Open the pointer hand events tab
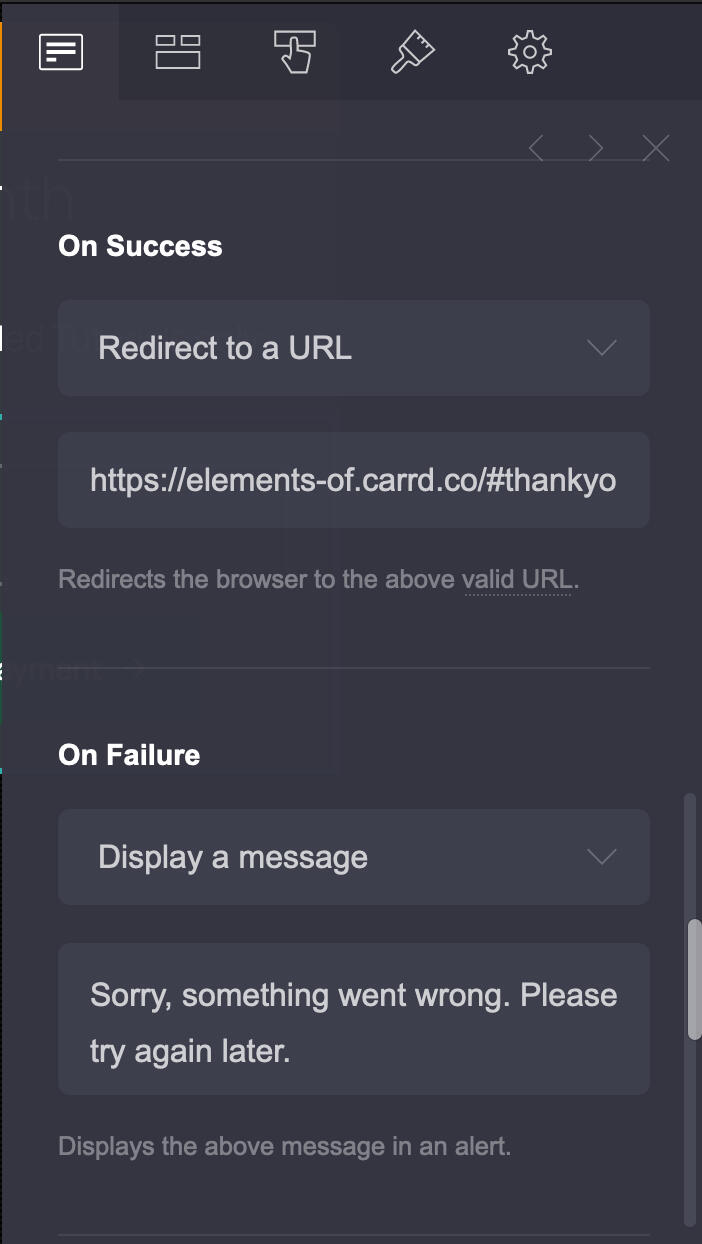 (x=295, y=51)
